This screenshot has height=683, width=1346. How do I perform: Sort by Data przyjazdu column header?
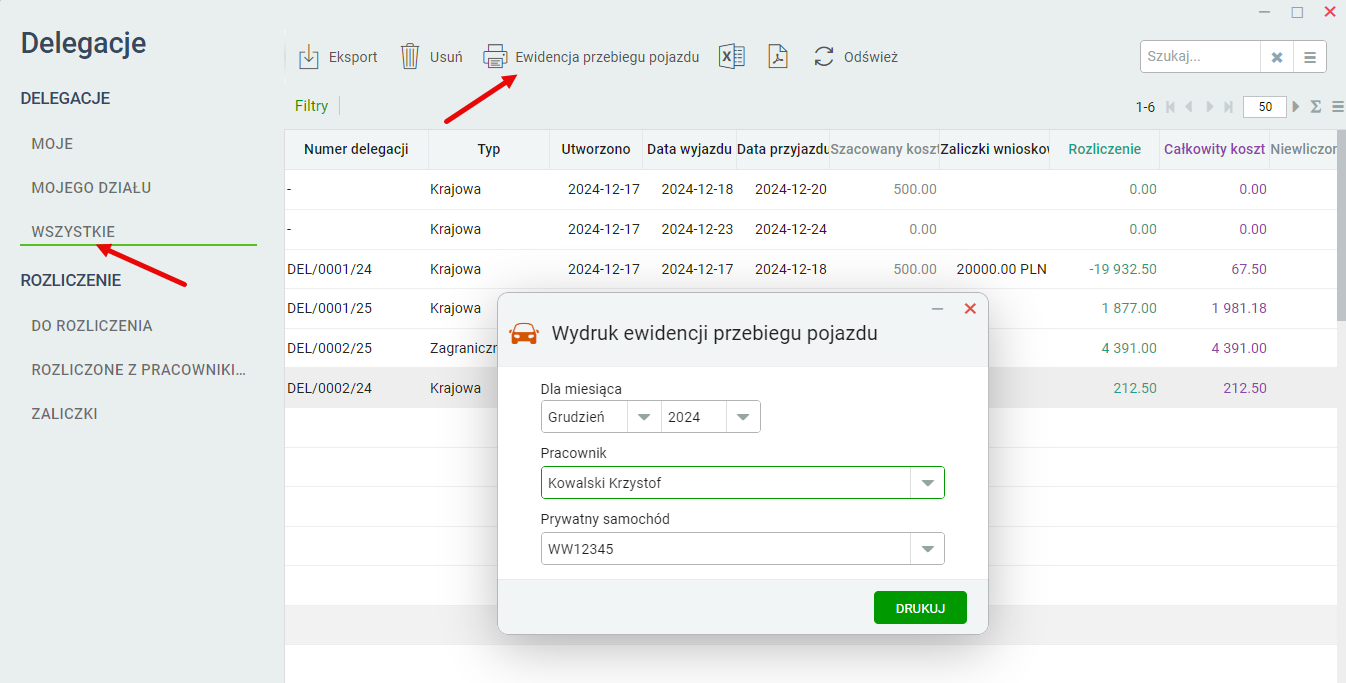[x=783, y=149]
